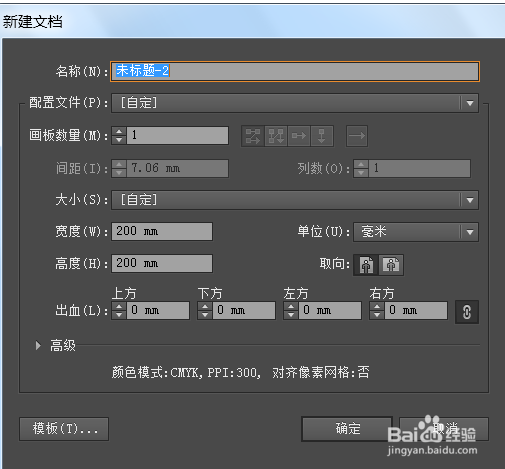Decrease 右方 right bleed value
The image size is (505, 469).
coord(377,315)
